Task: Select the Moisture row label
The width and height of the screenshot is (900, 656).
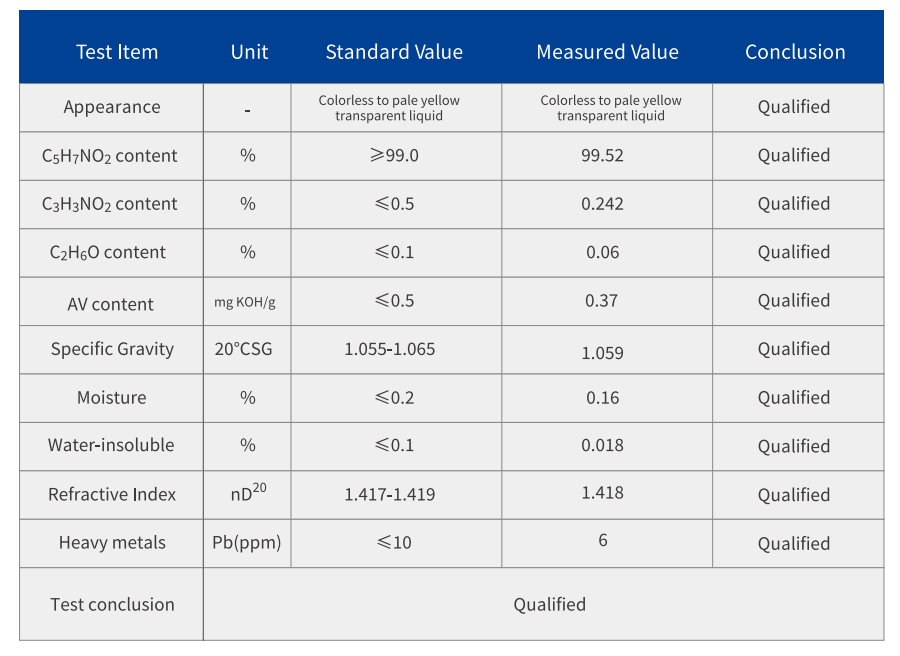Action: pos(112,397)
